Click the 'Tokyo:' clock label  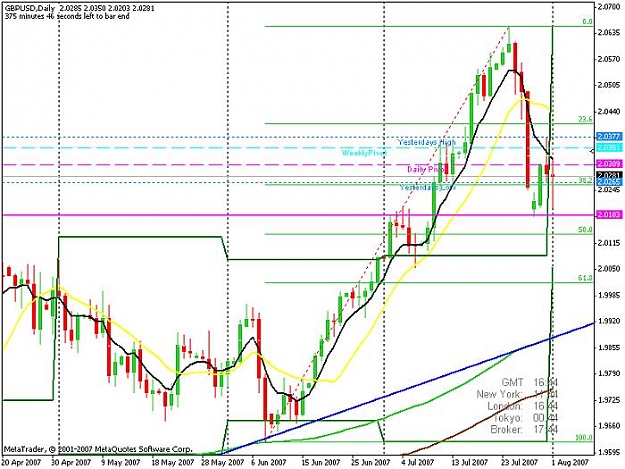point(508,418)
